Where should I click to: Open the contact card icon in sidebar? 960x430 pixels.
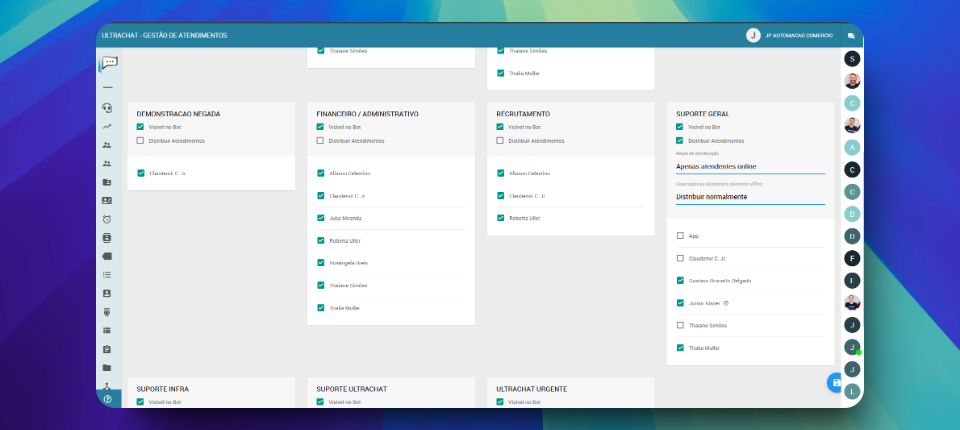tap(107, 200)
